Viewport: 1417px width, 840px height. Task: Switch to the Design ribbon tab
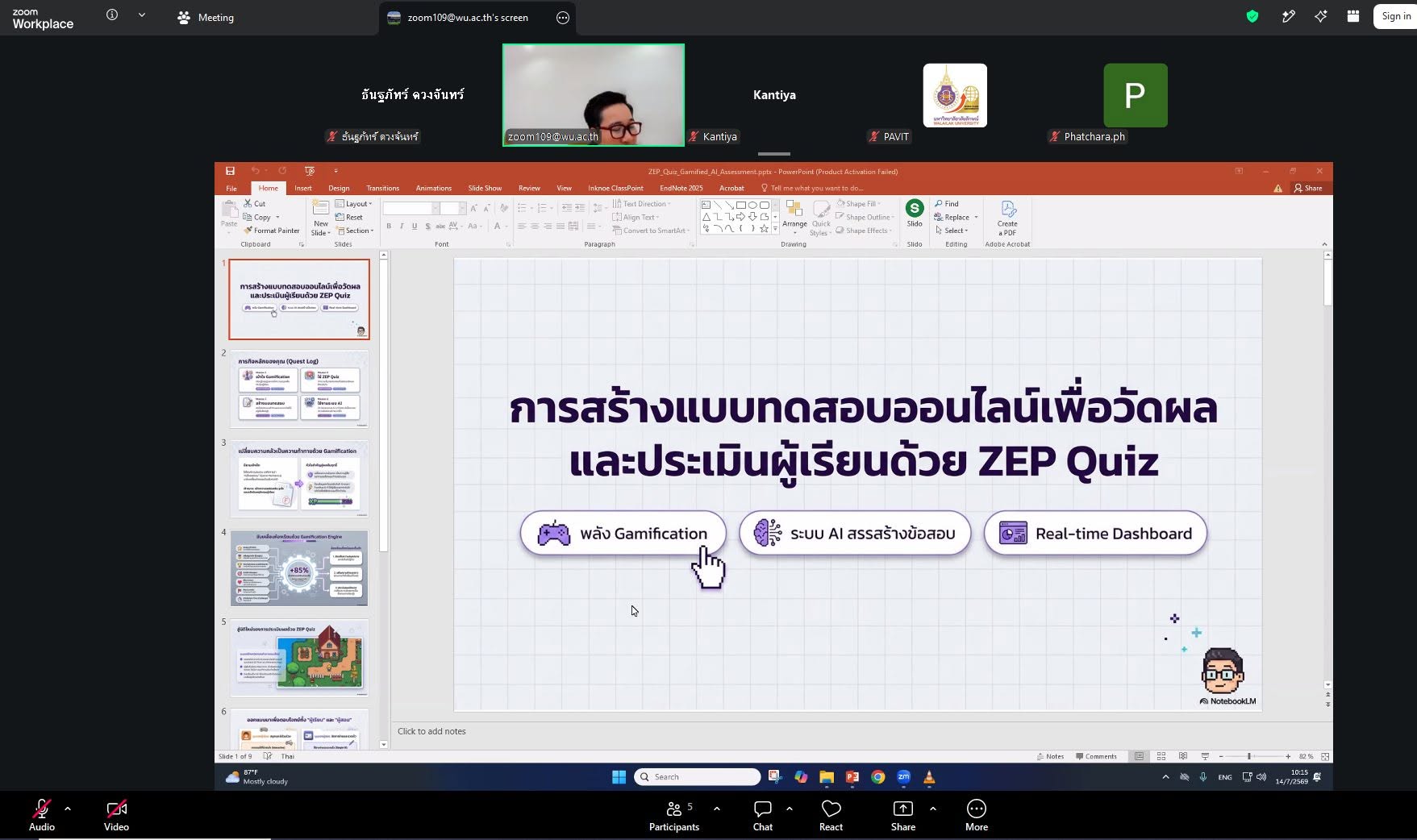(339, 189)
